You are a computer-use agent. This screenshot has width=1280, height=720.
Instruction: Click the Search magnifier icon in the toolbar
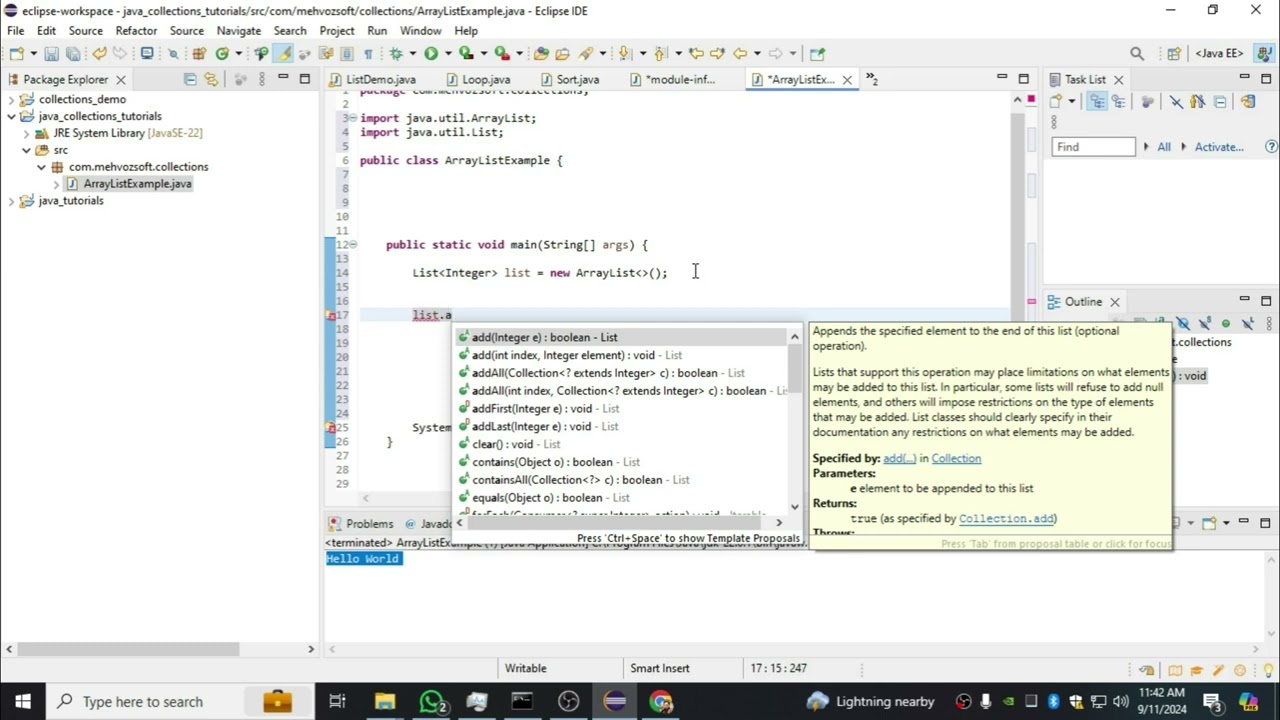(1137, 53)
